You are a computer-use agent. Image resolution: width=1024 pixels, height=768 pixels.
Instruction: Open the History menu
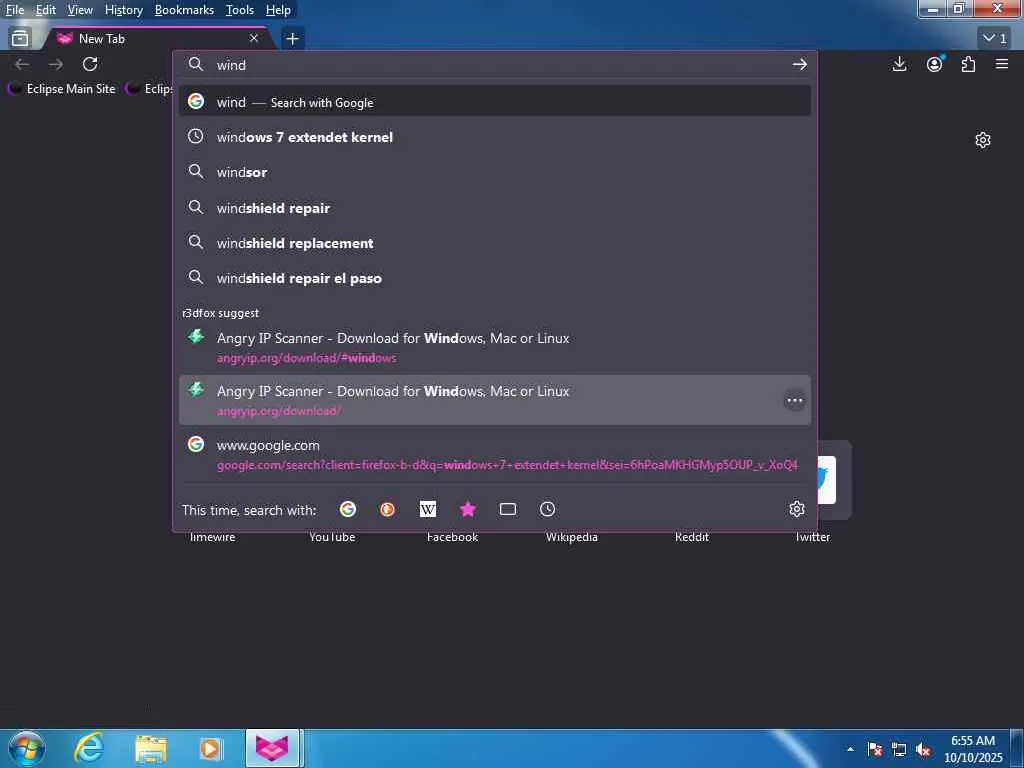pos(123,10)
